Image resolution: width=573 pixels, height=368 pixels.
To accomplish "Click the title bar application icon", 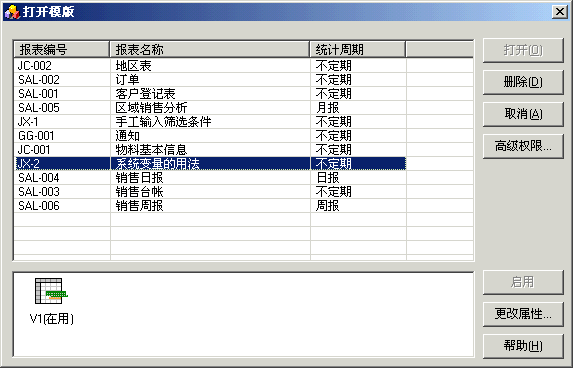I will (12, 12).
